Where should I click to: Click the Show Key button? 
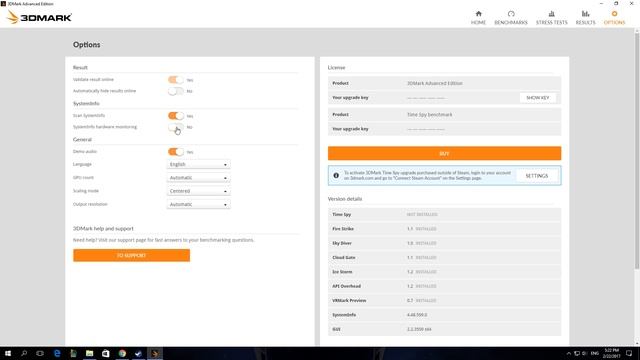pos(538,98)
